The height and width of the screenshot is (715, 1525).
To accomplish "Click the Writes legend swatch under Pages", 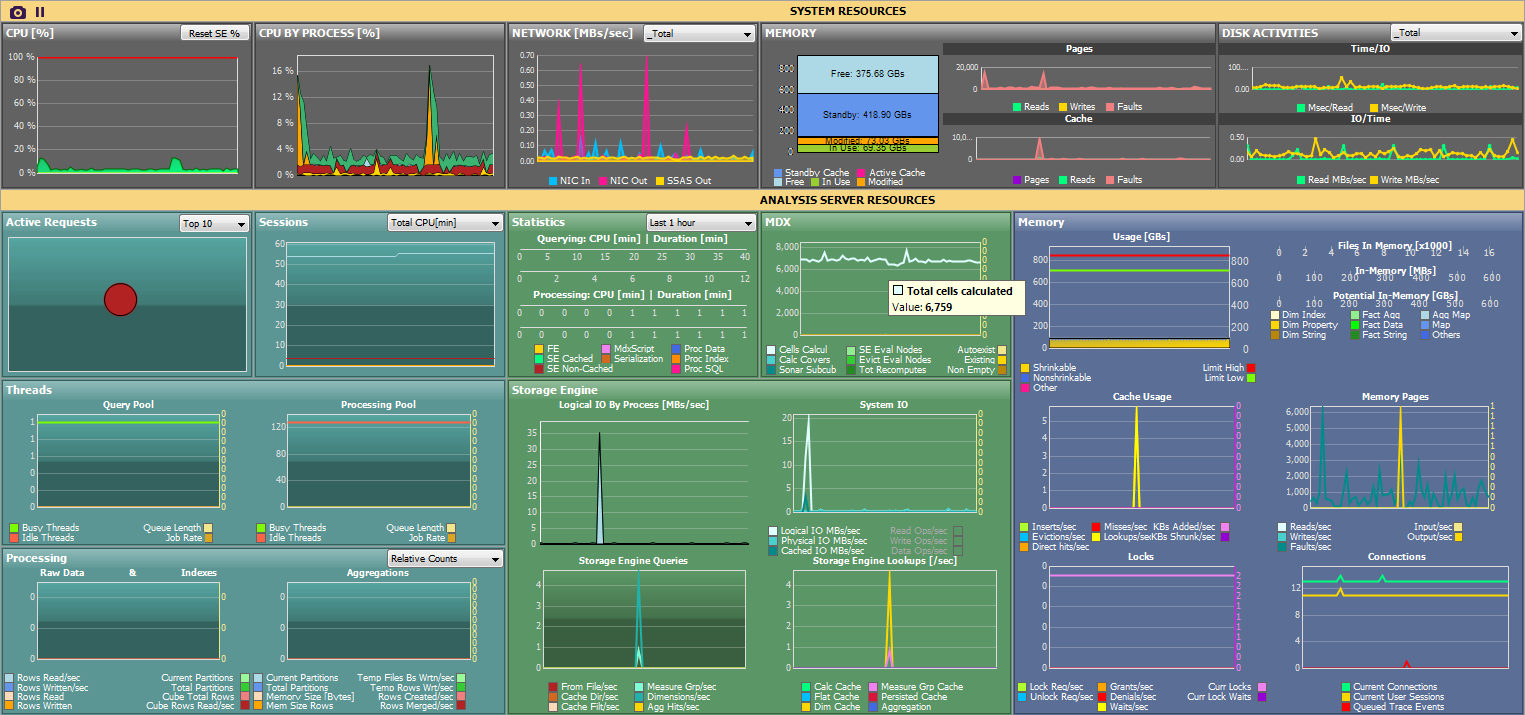I will click(x=1063, y=107).
